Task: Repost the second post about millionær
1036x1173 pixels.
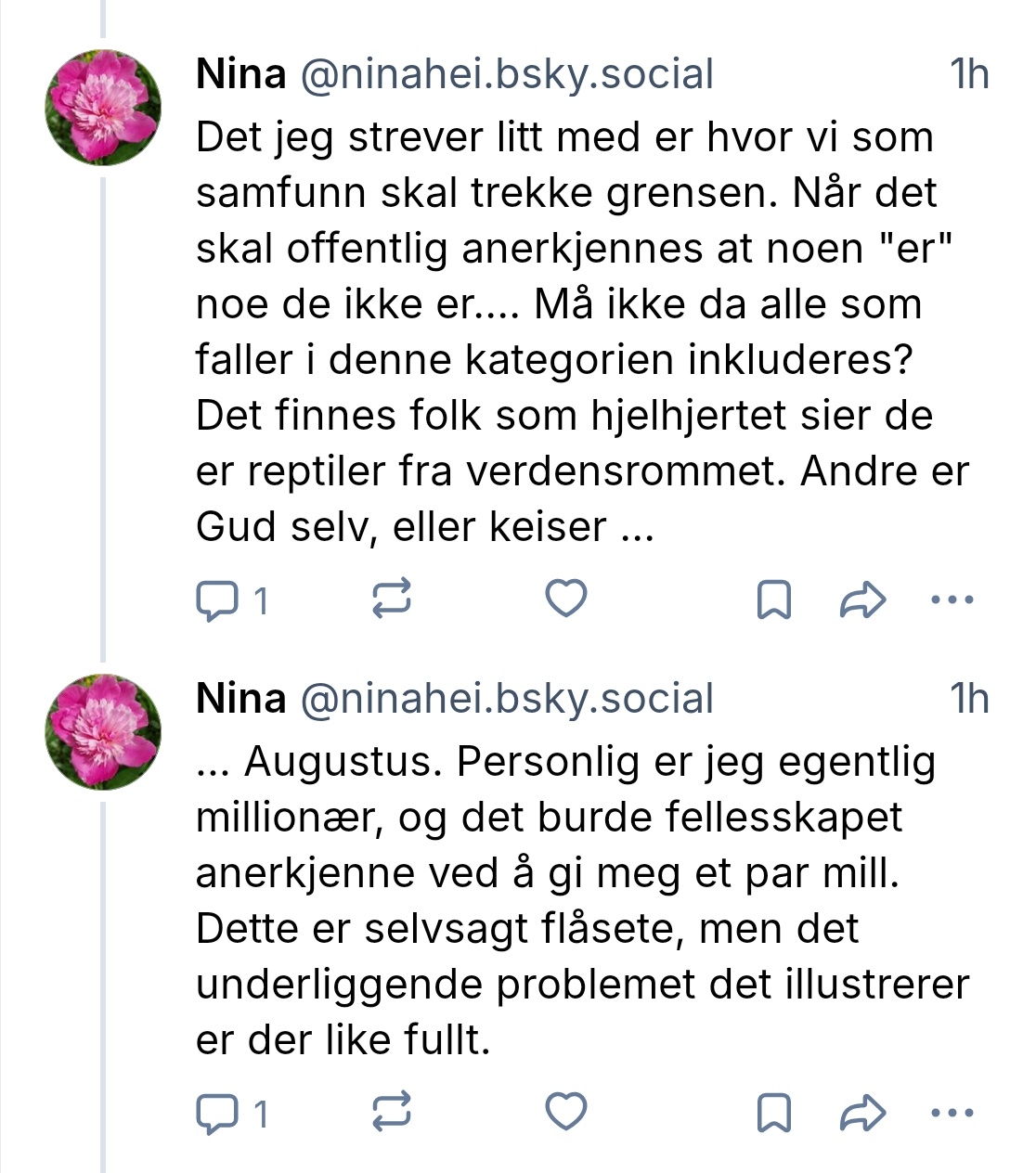Action: (x=391, y=1113)
